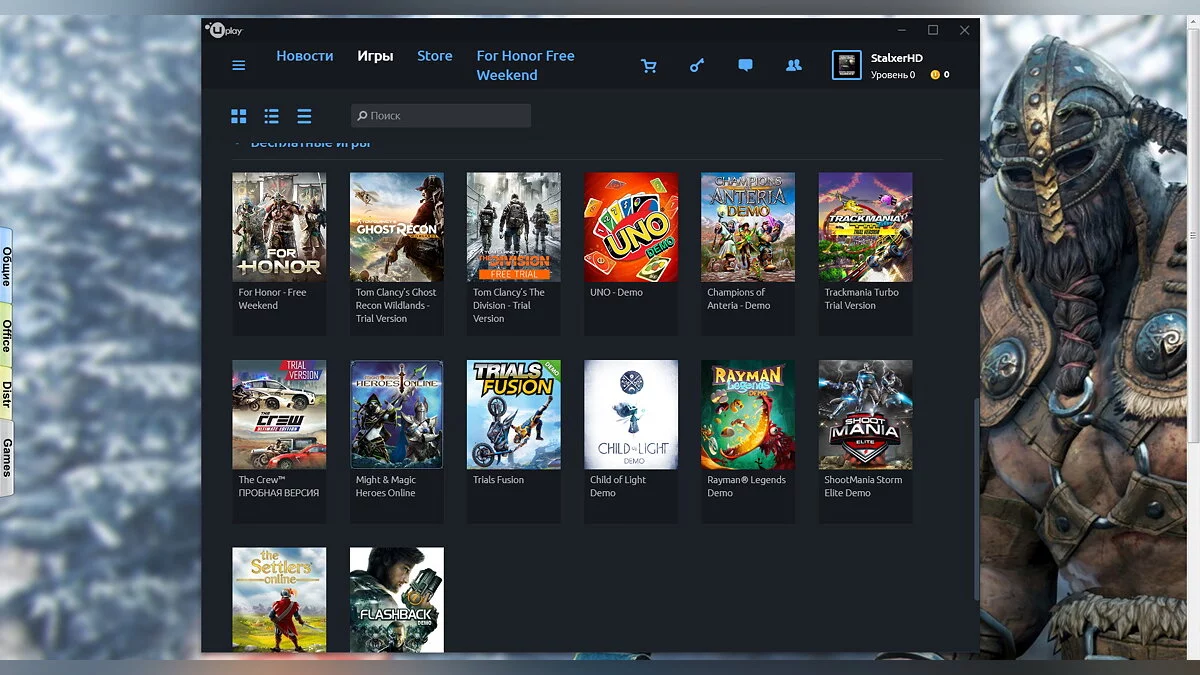Screen dimensions: 1200x675
Task: Click the Uplay coins icon
Action: click(x=935, y=75)
